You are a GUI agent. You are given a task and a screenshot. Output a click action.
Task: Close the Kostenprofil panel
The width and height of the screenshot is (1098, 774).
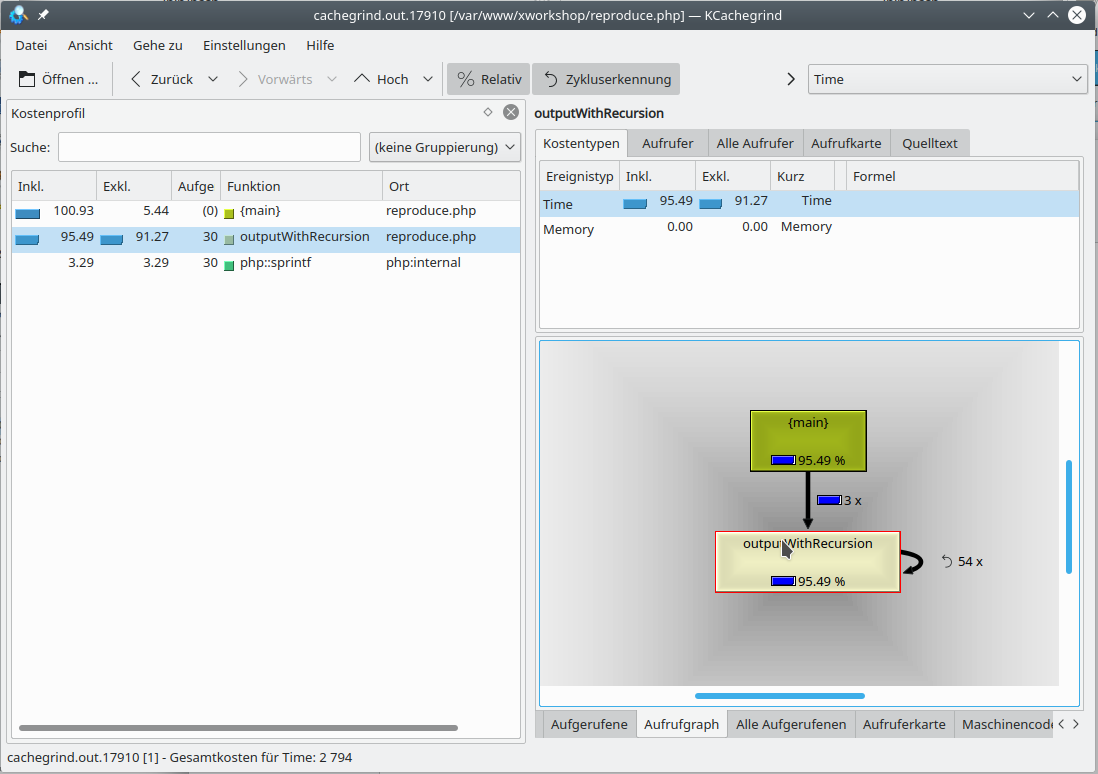(x=511, y=112)
